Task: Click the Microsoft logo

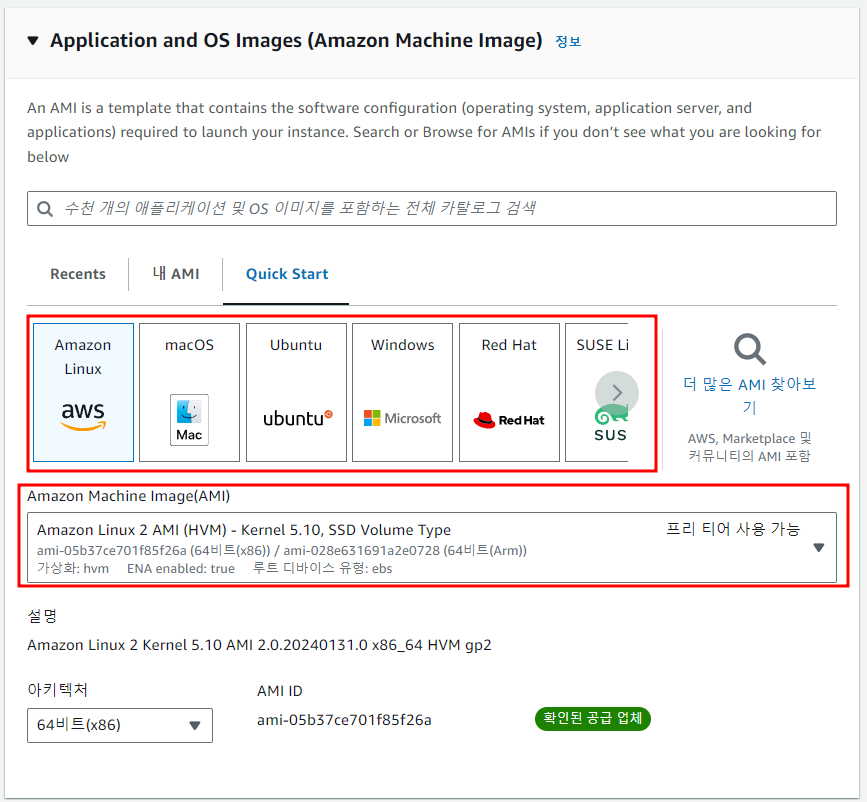Action: point(403,418)
